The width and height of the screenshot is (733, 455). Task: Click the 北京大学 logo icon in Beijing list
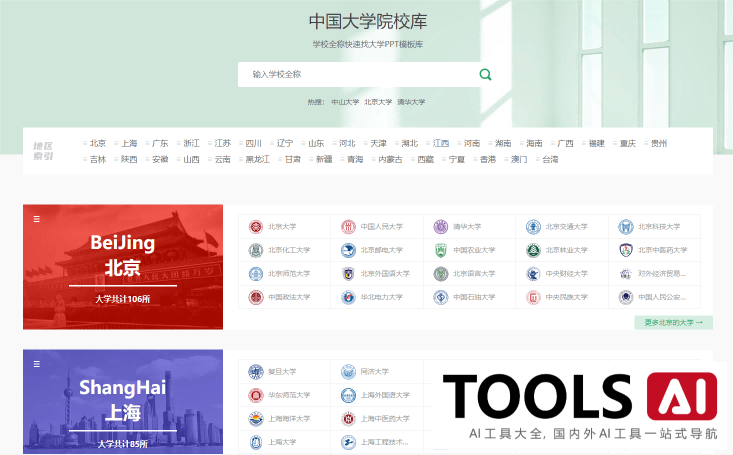pyautogui.click(x=256, y=226)
